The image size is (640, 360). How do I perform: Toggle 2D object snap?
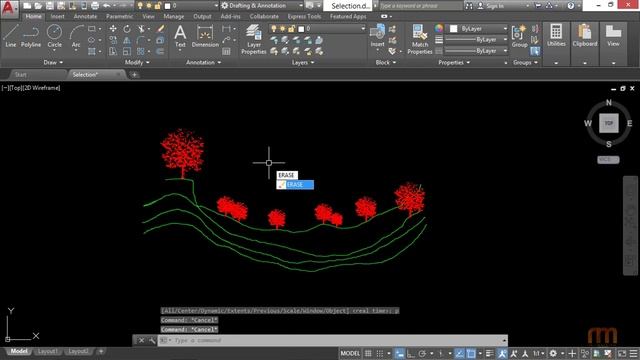pos(471,353)
